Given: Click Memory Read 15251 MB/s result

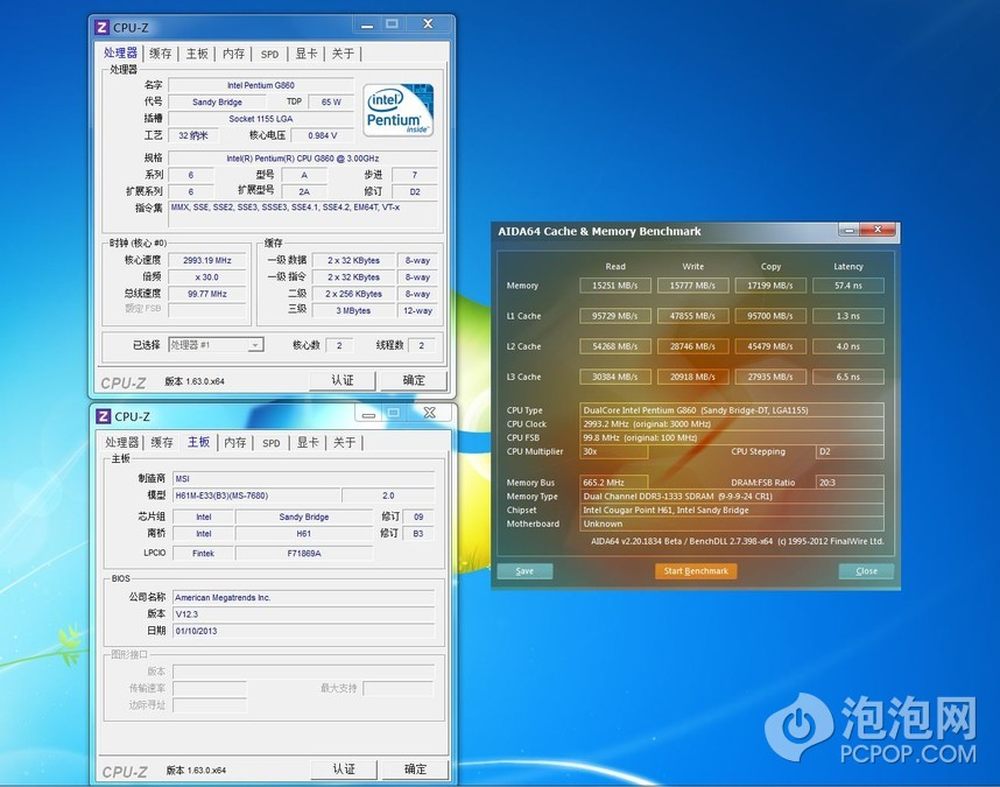Looking at the screenshot, I should [x=615, y=286].
